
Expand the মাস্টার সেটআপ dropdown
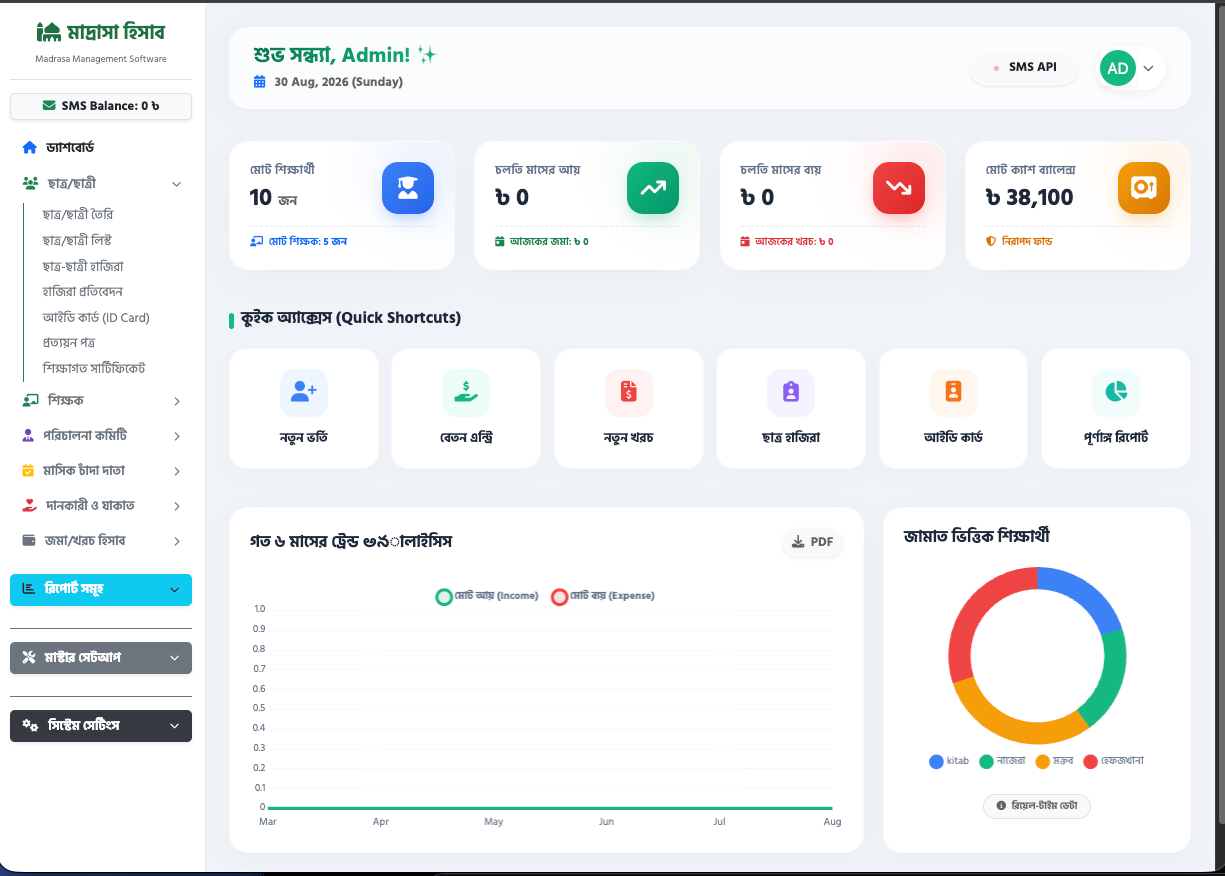tap(101, 658)
